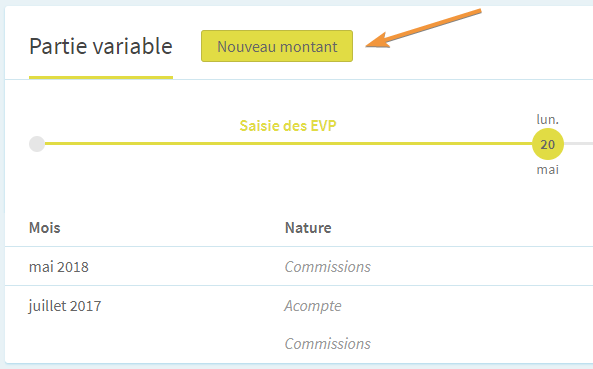
Task: Sort by the Nature column header
Action: 308,228
